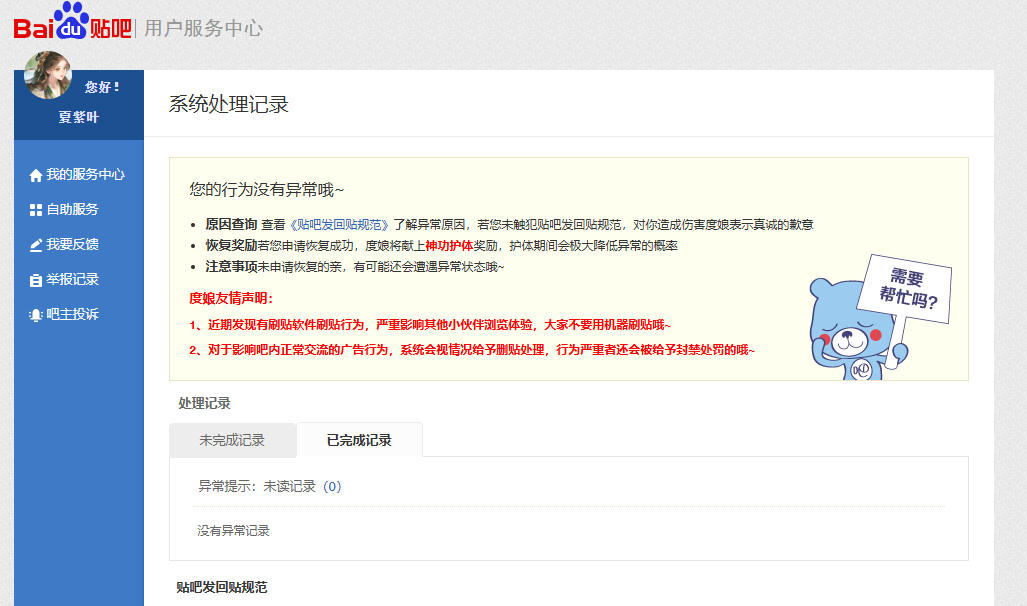Click the clipboard icon beside 举报记录
The width and height of the screenshot is (1027, 606).
(36, 280)
